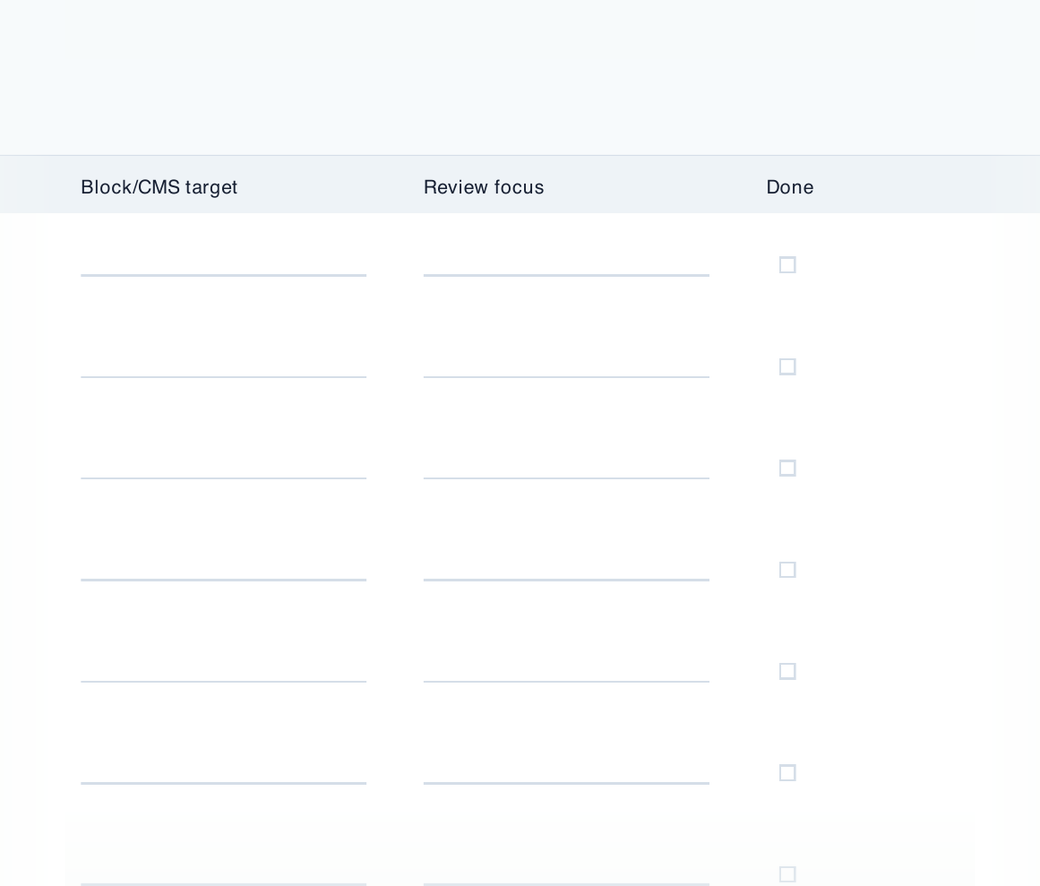Click fourth row Block/CMS target field
The width and height of the screenshot is (1040, 886).
point(224,570)
